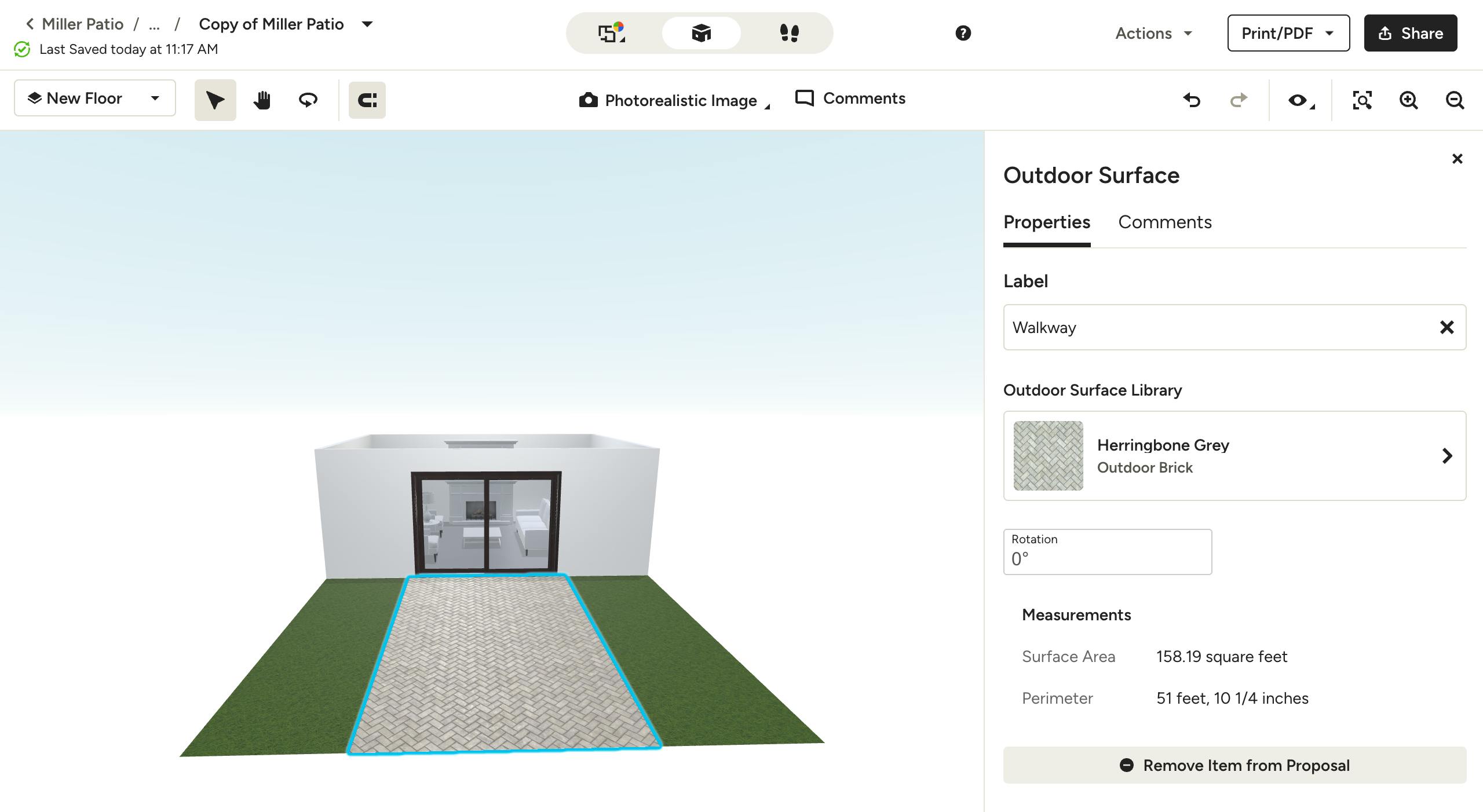Switch to the Properties tab
1483x812 pixels.
1047,222
